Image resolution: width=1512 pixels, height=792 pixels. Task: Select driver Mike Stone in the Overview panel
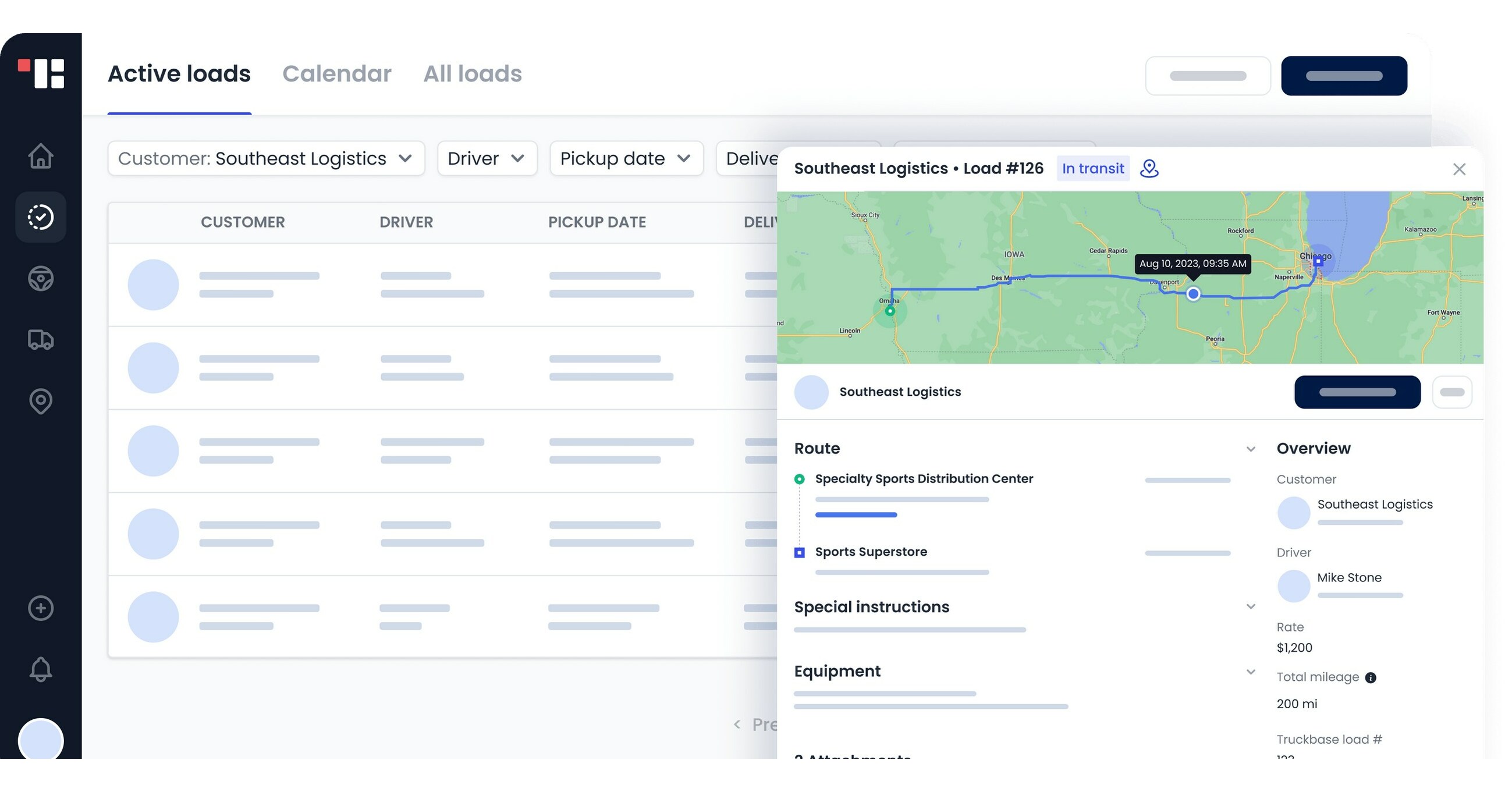click(x=1349, y=577)
